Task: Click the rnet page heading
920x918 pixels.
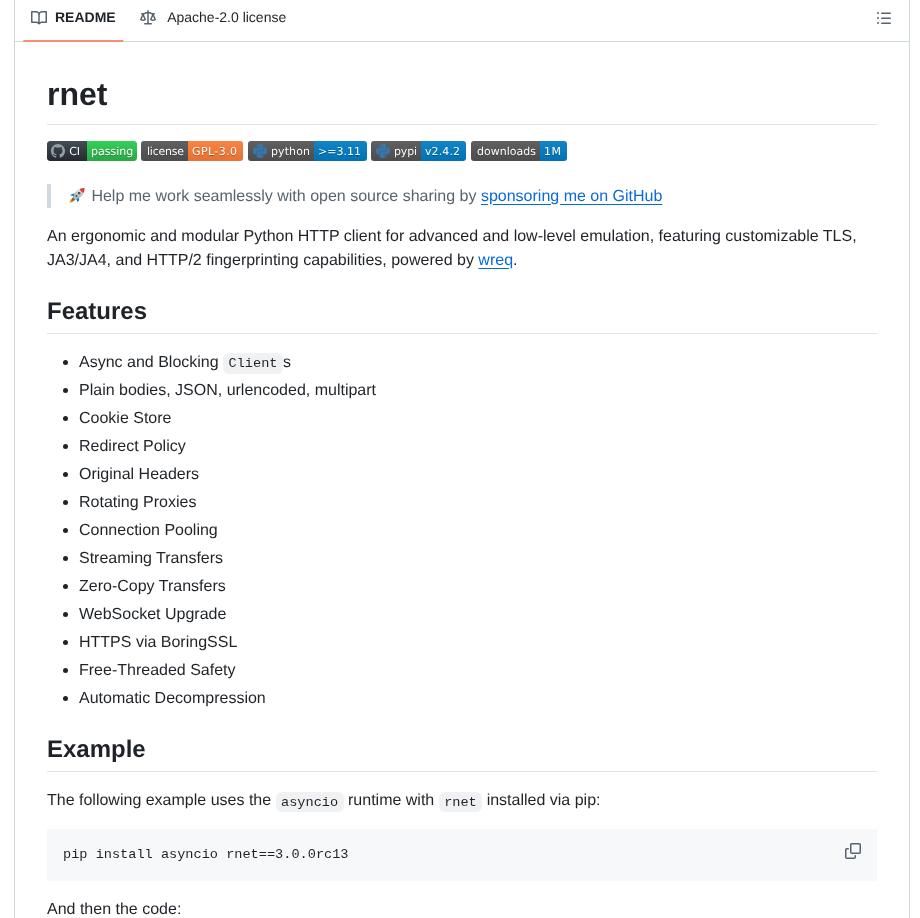Action: (x=77, y=94)
